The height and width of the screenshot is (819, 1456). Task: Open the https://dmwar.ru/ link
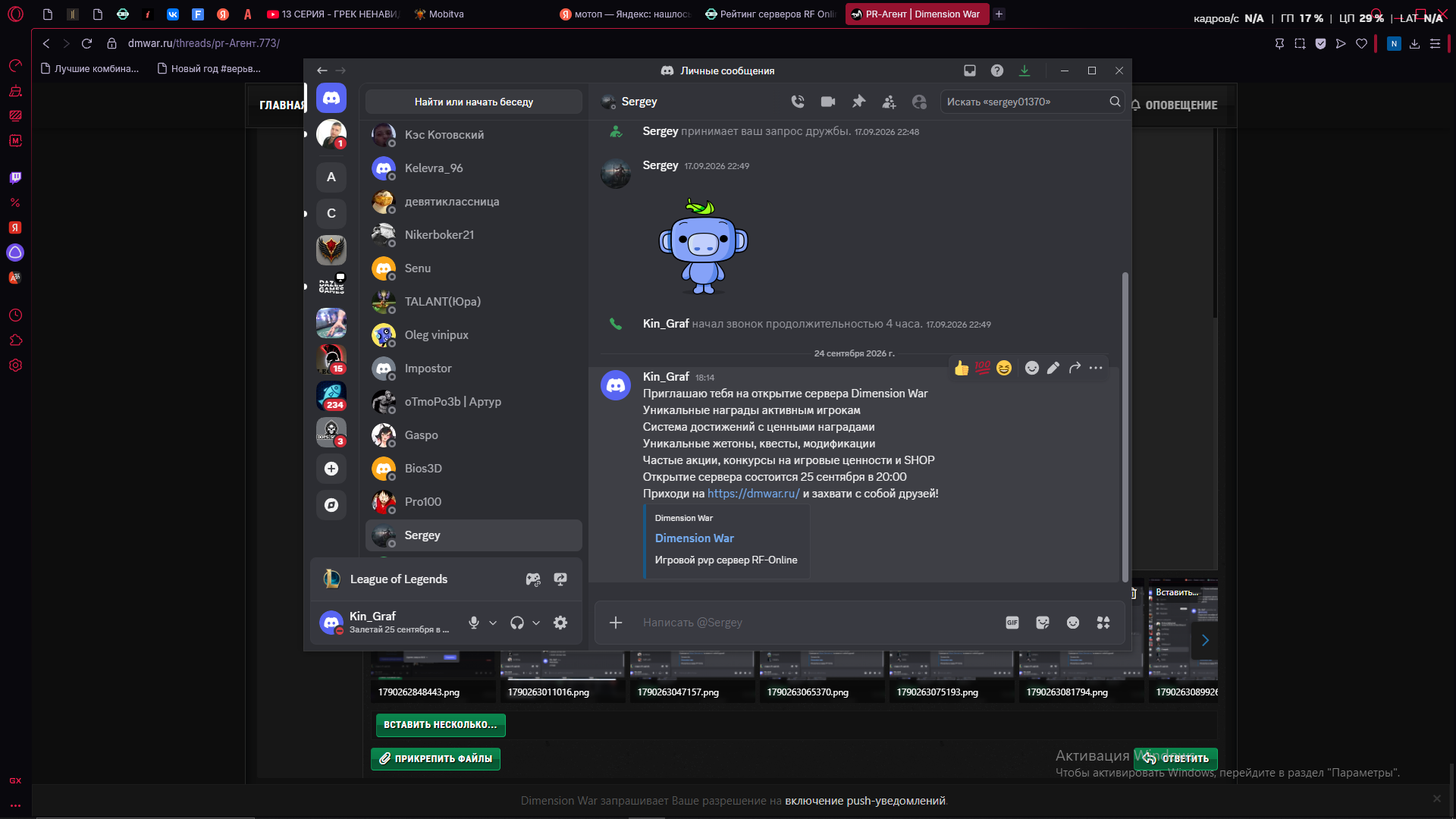click(753, 494)
